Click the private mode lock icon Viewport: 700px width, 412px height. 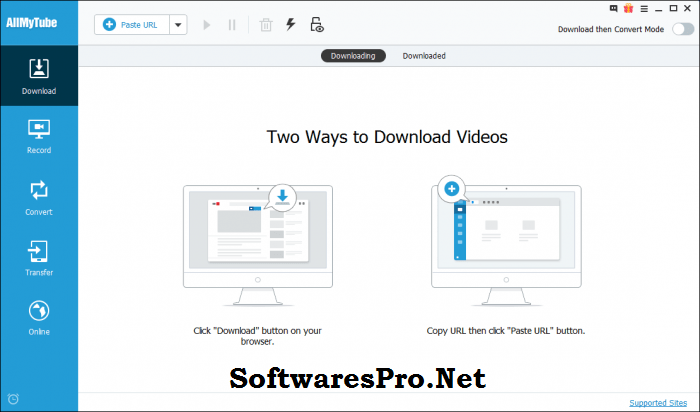pos(317,25)
